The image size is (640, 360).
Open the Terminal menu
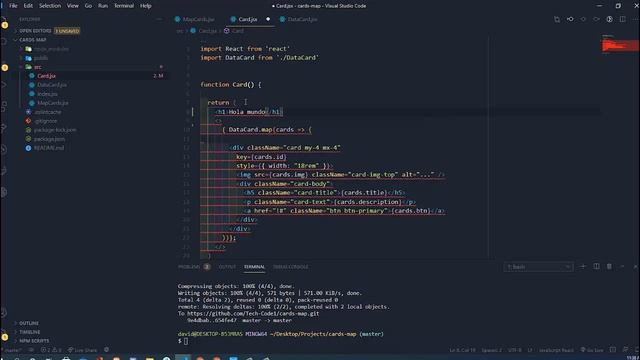coord(124,6)
